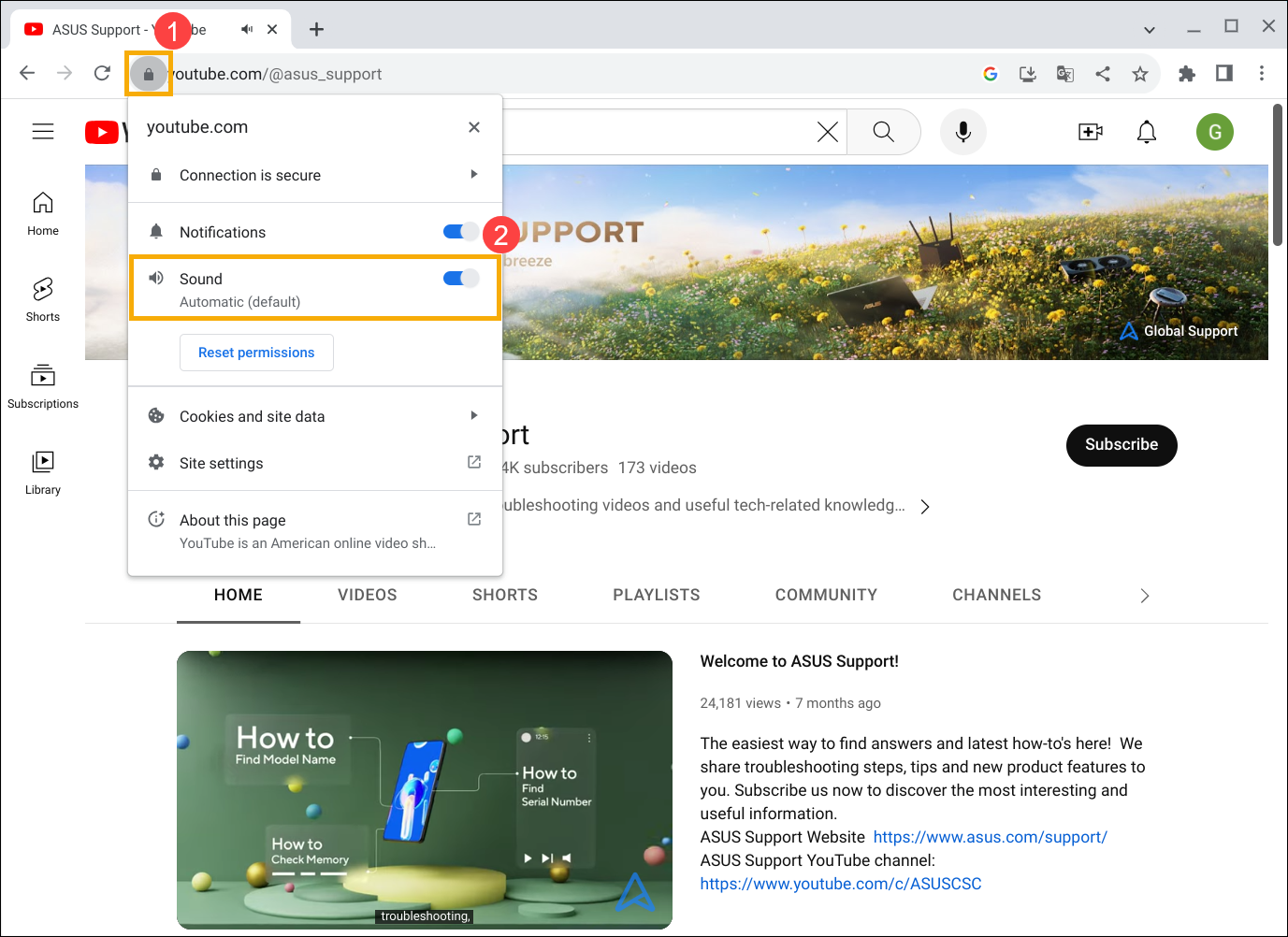The image size is (1288, 937).
Task: Go to Home in sidebar
Action: pos(43,214)
